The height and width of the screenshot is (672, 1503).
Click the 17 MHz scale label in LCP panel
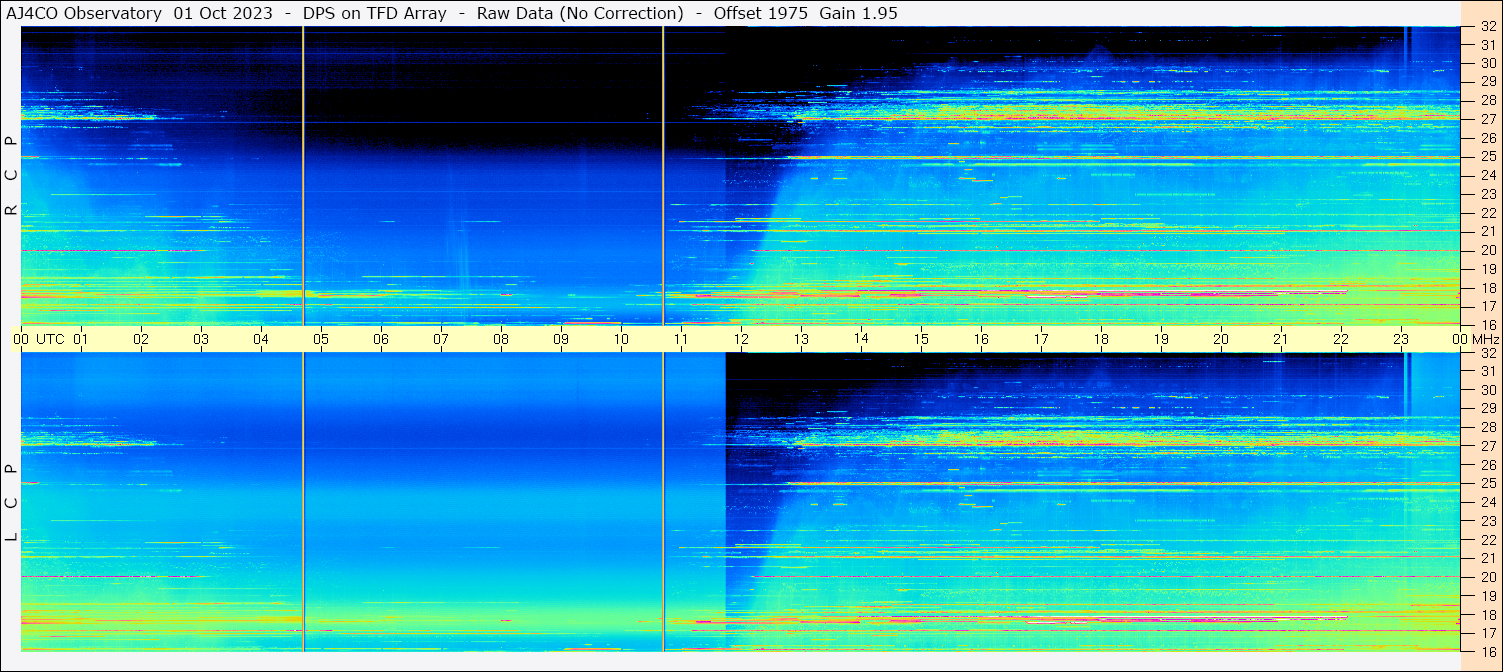tap(1487, 633)
